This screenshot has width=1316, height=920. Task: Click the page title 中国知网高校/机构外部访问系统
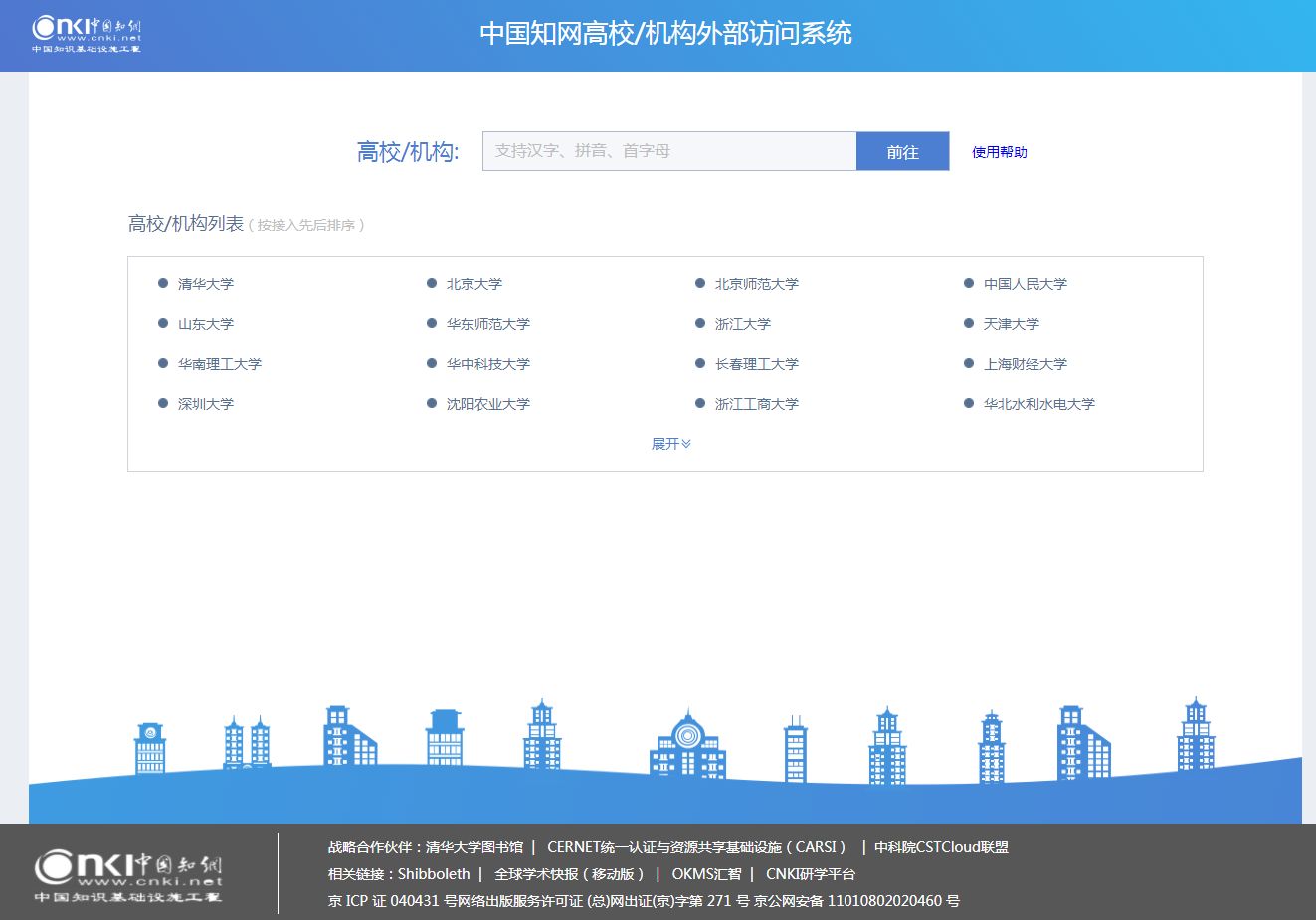(665, 33)
